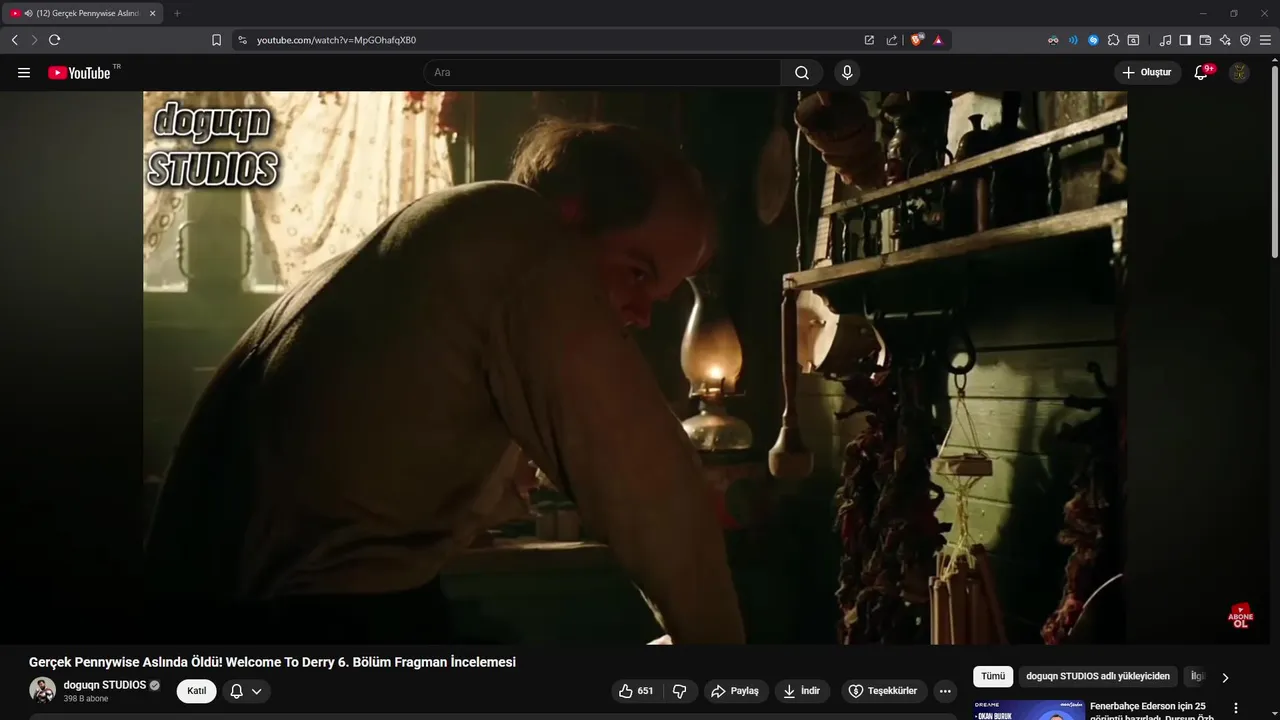The width and height of the screenshot is (1280, 720).
Task: Open notification bell options for doguqn STUDIOS
Action: [x=246, y=691]
